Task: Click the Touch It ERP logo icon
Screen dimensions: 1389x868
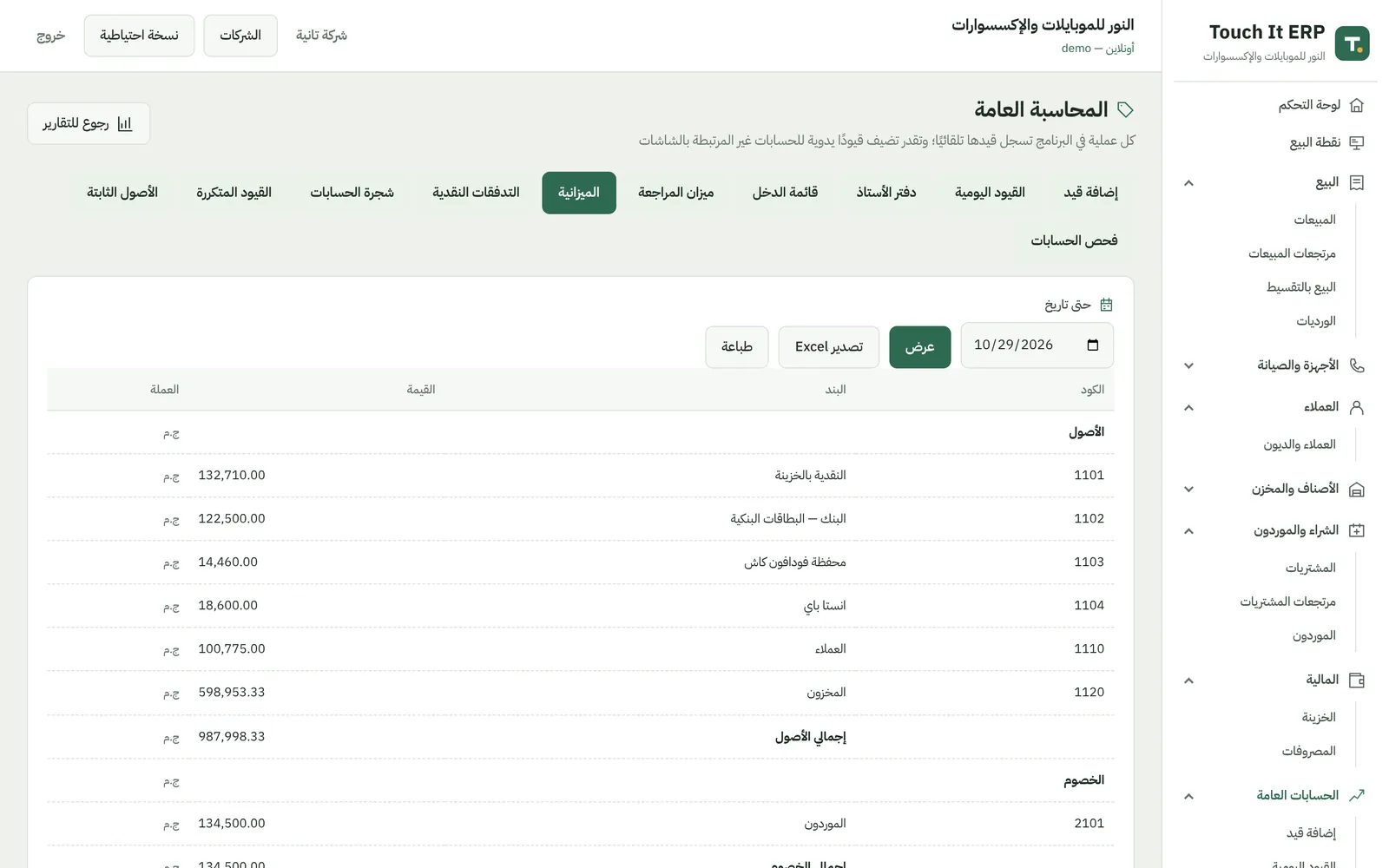Action: click(x=1352, y=43)
